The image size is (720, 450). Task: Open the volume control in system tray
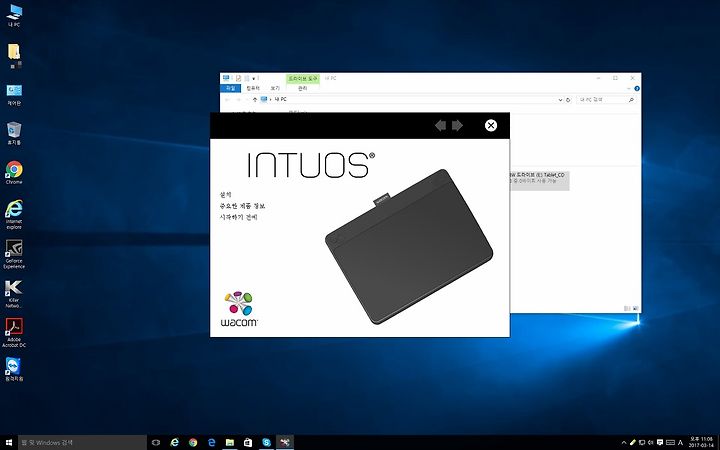click(x=651, y=443)
